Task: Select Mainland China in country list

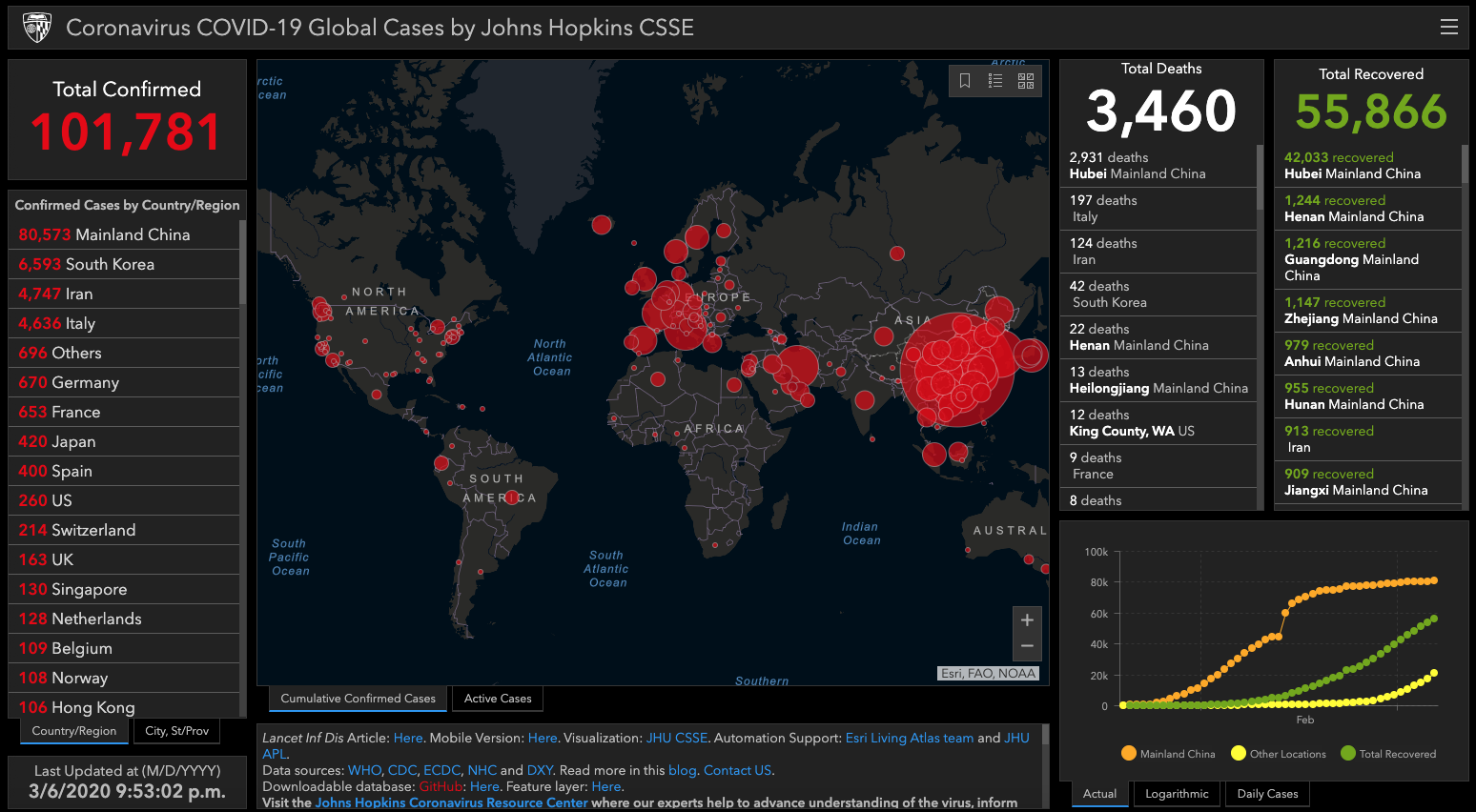Action: tap(124, 234)
